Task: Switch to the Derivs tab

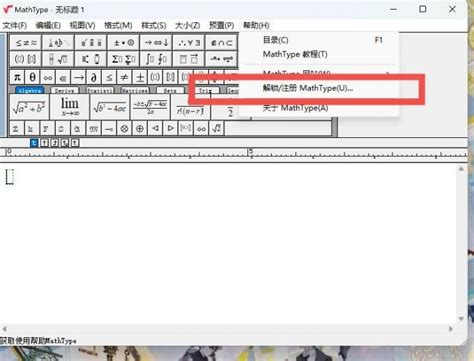Action: (x=64, y=90)
